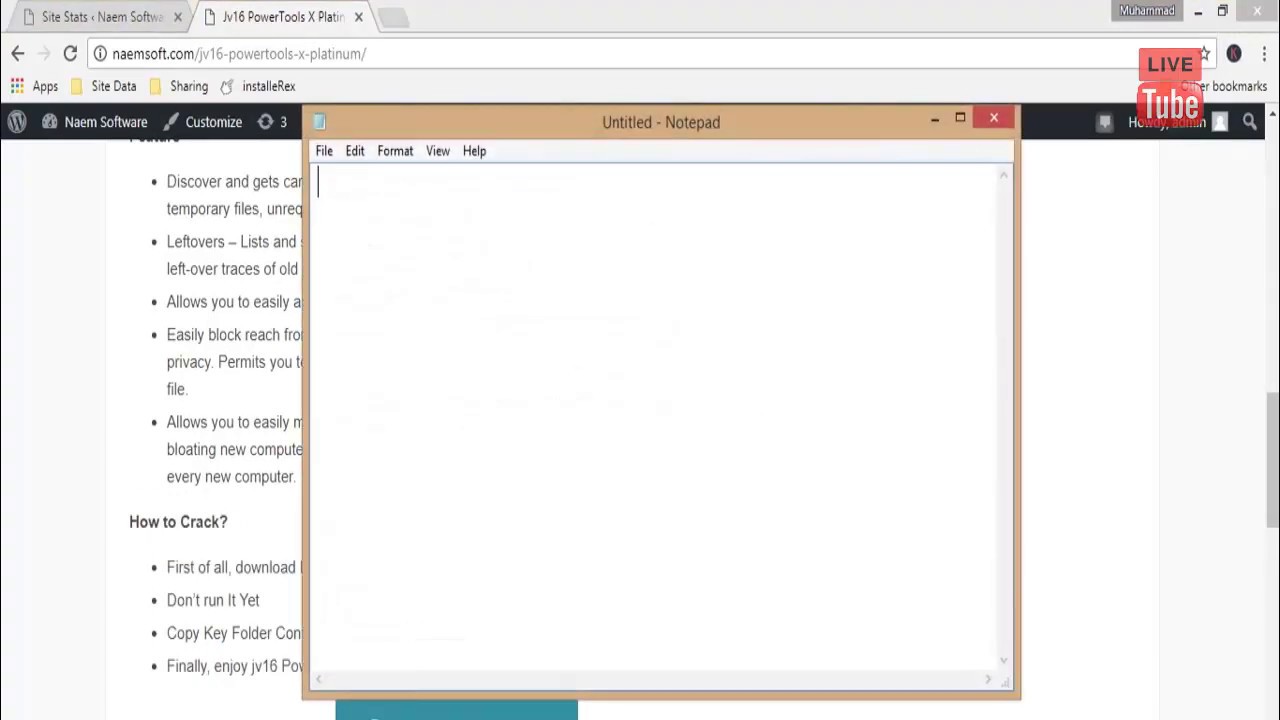This screenshot has width=1280, height=720.
Task: Click the 'Don't run It Yet' list item
Action: [213, 600]
